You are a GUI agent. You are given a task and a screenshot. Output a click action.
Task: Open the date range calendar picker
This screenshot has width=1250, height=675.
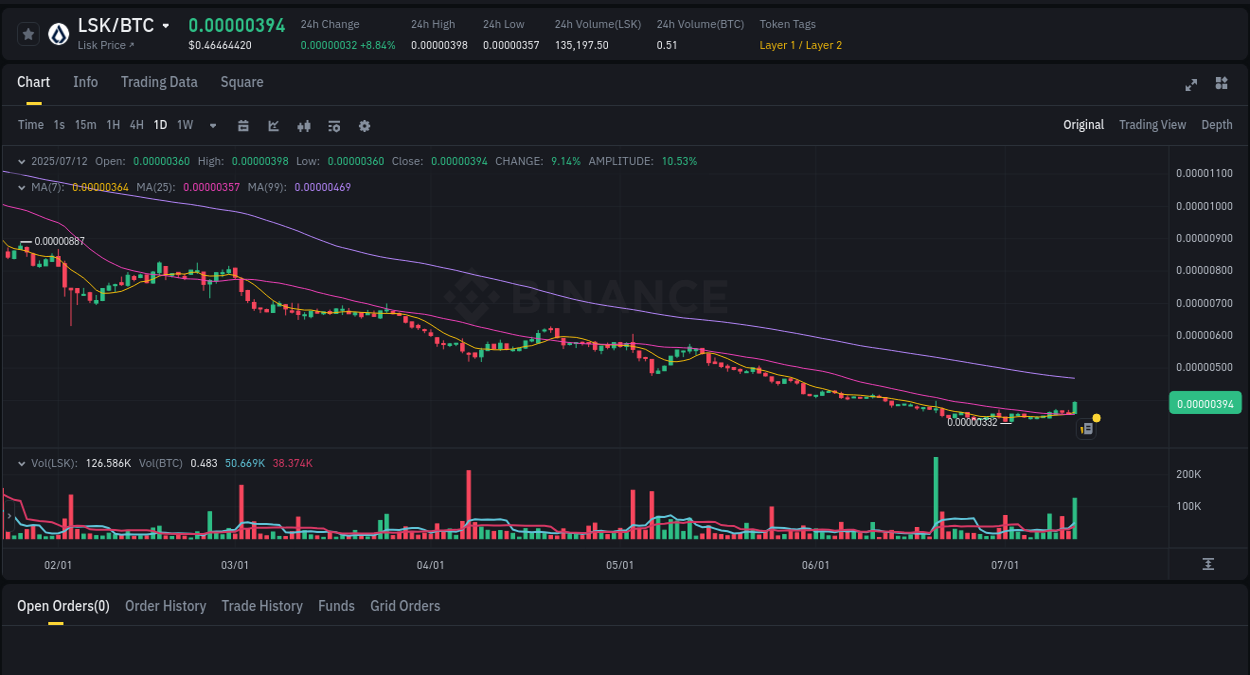tap(243, 125)
